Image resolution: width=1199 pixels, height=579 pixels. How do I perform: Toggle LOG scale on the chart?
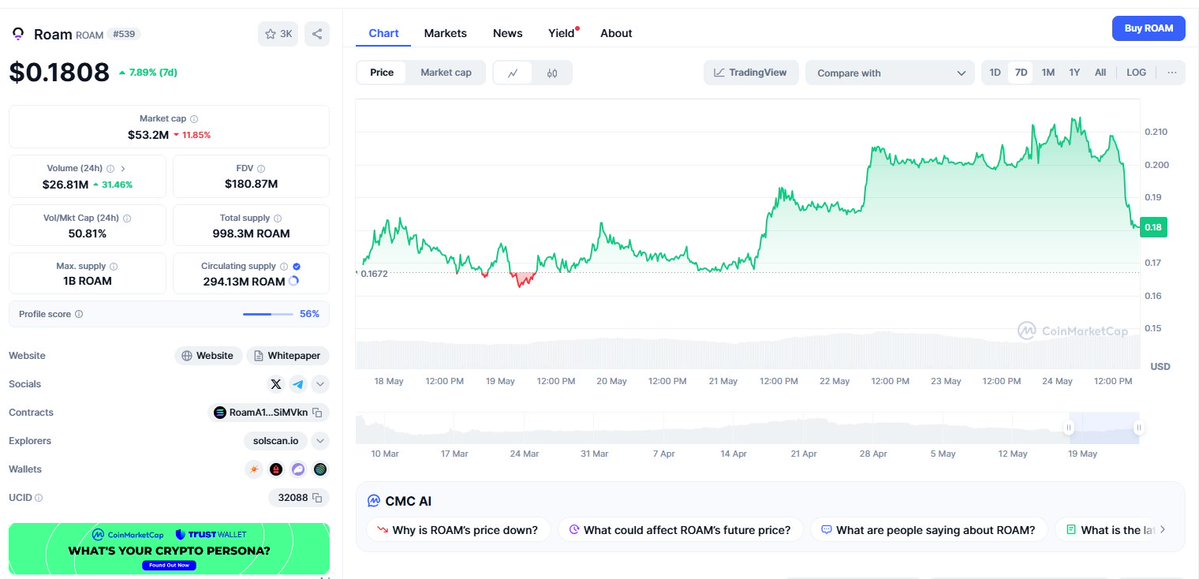coord(1136,73)
